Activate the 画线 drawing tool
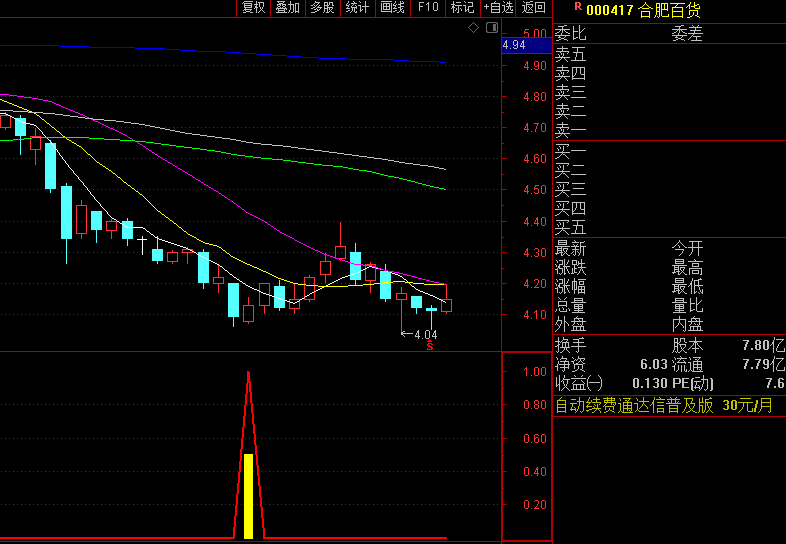Image resolution: width=786 pixels, height=544 pixels. 392,8
